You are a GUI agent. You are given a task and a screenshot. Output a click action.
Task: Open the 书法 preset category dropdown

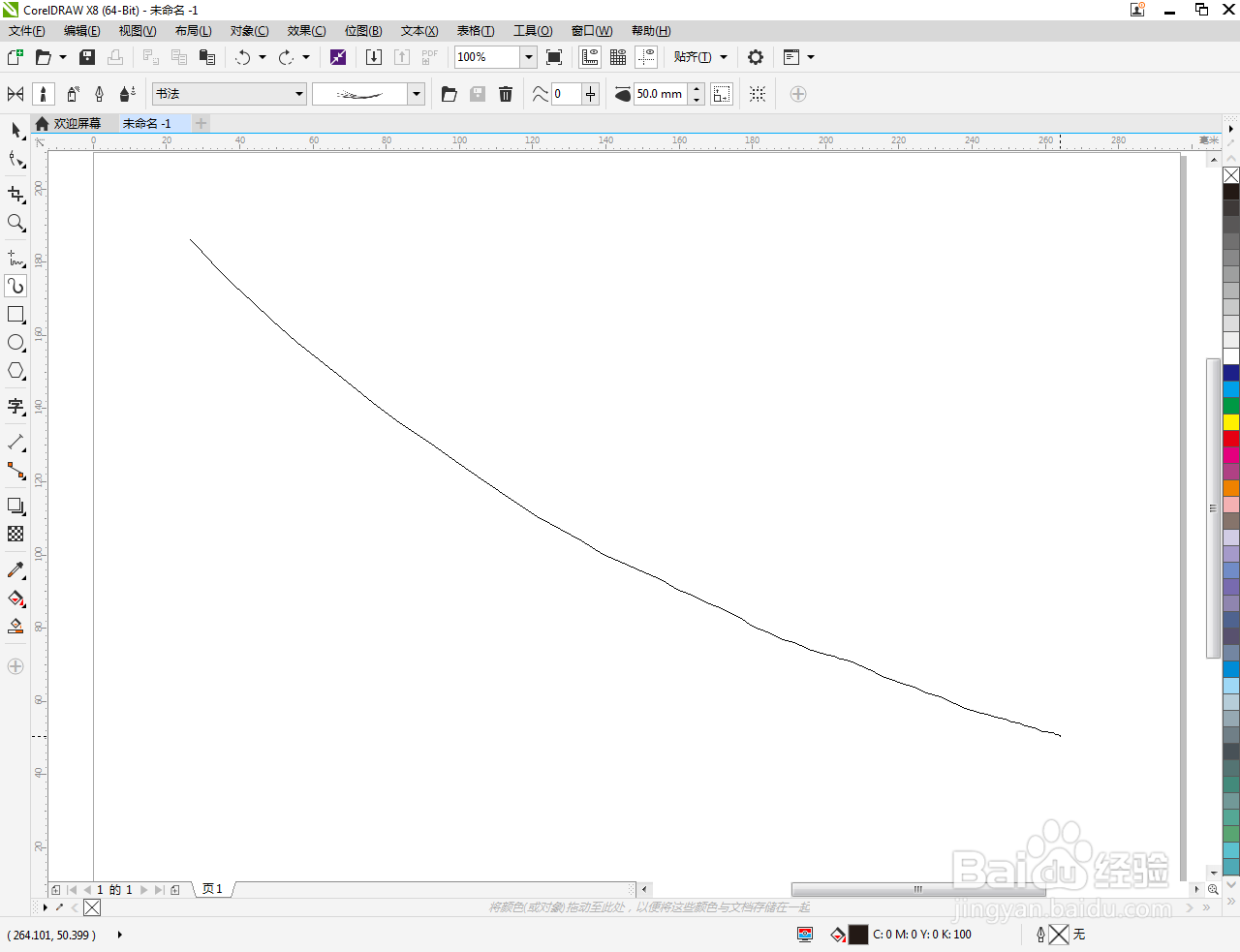(230, 94)
